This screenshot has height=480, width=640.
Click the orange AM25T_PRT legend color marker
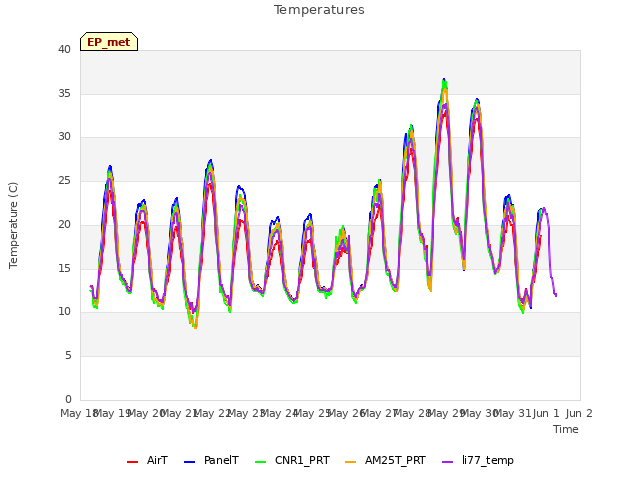pos(351,462)
